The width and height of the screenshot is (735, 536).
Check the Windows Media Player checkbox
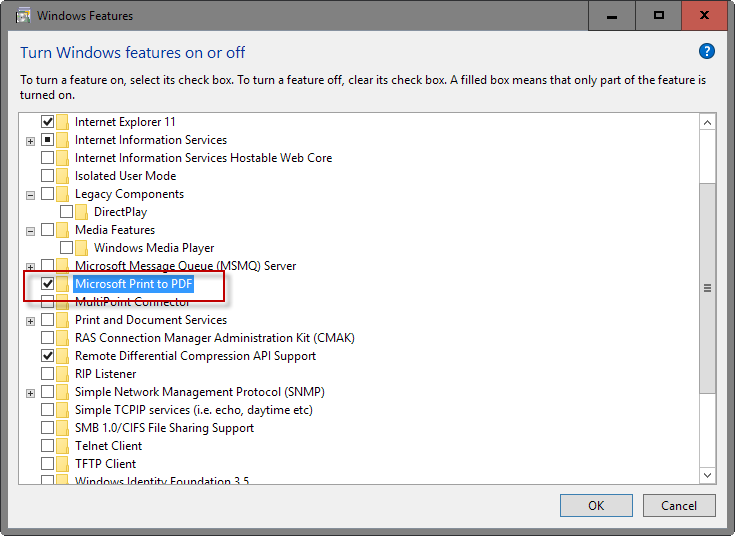click(67, 247)
